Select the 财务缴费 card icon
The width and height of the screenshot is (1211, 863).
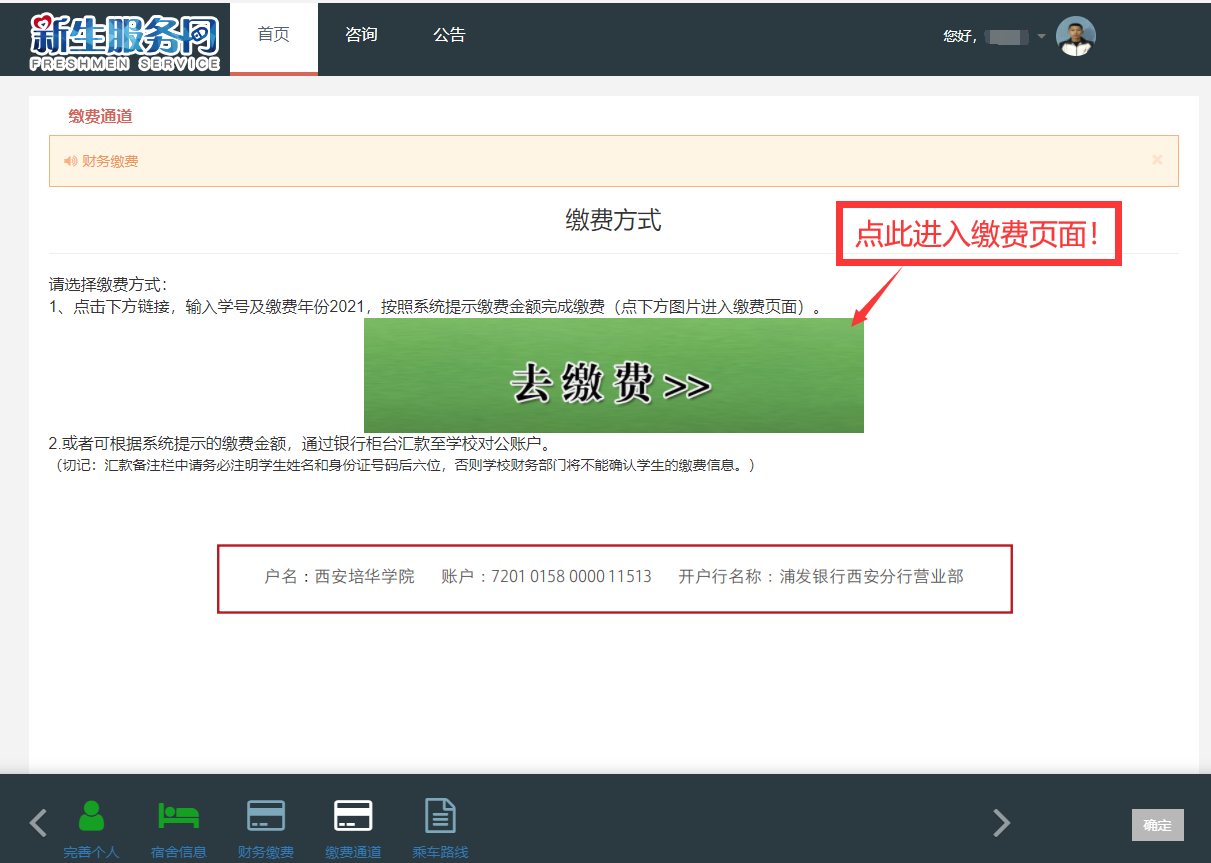tap(266, 817)
